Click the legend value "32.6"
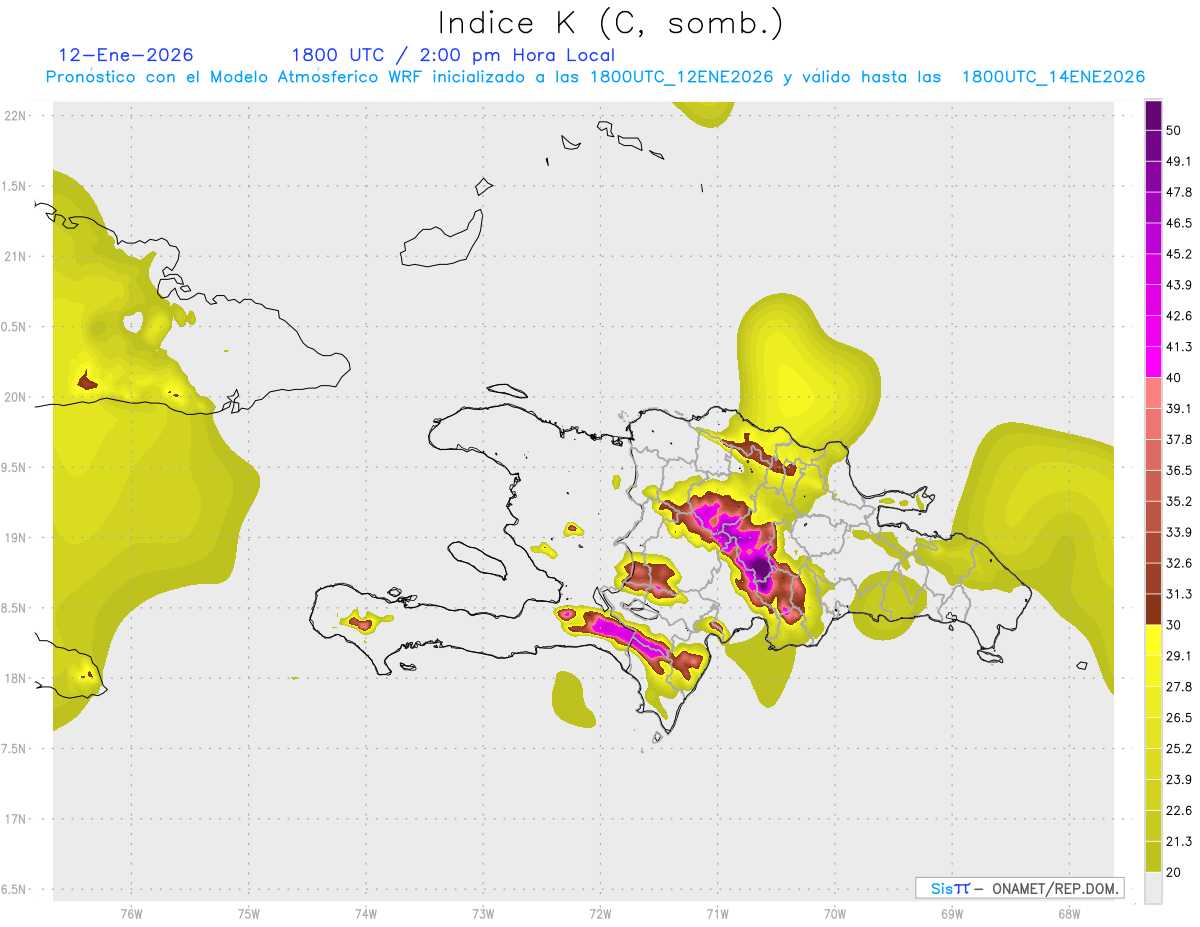This screenshot has width=1200, height=927. (1179, 563)
